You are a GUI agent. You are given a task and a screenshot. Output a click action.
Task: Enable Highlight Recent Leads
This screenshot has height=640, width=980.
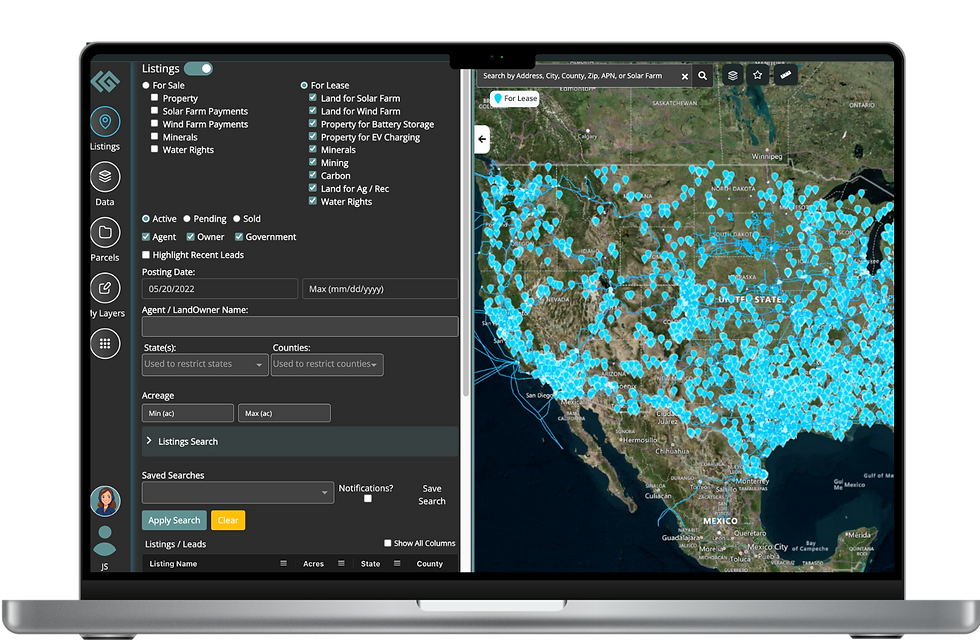146,253
